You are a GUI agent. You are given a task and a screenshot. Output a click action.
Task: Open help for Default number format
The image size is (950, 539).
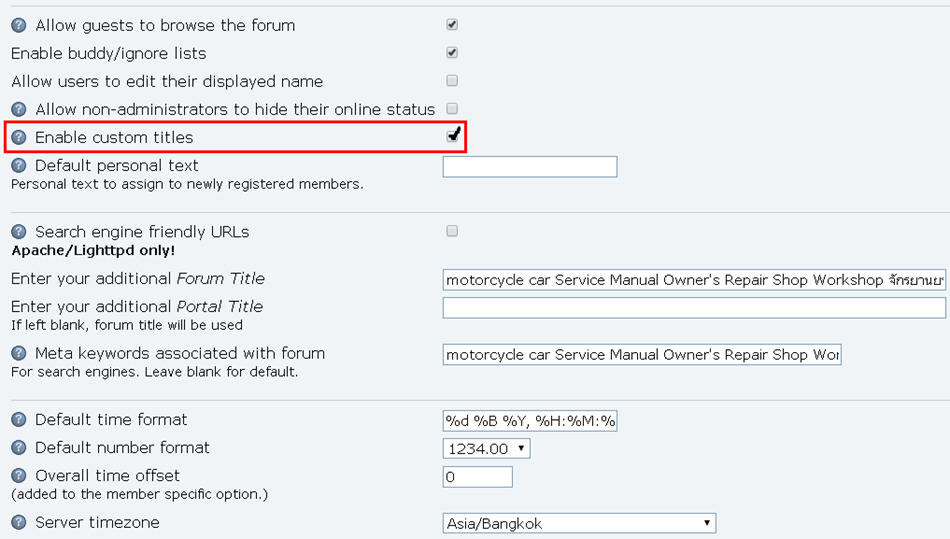19,447
